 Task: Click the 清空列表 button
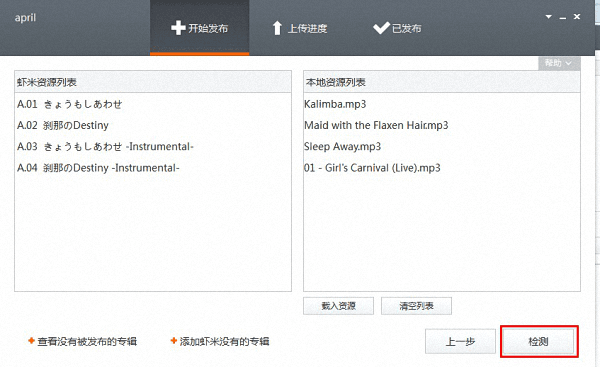416,306
